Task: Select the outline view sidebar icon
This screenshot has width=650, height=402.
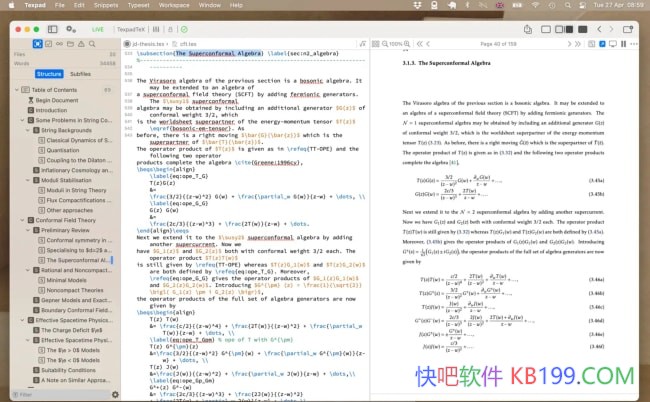Action: (x=38, y=44)
